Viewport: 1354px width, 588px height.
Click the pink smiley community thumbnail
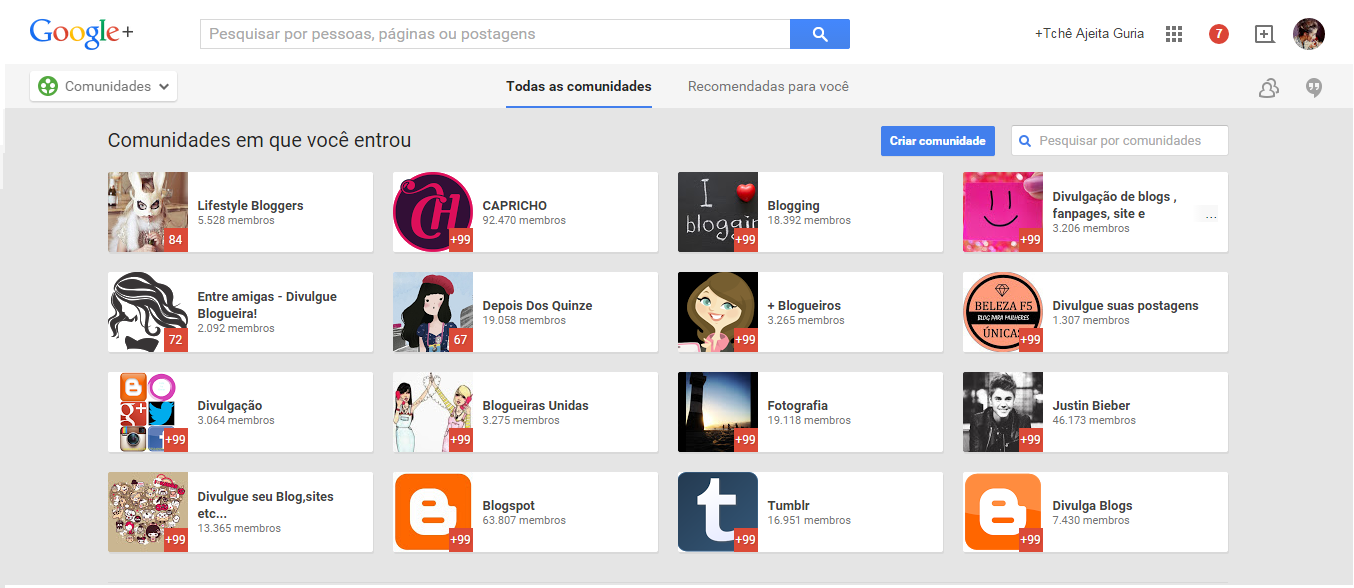pos(1003,212)
